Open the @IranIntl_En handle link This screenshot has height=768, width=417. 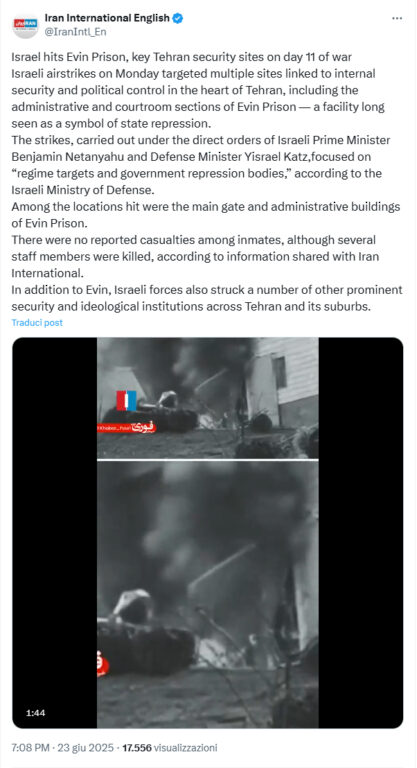tap(75, 32)
